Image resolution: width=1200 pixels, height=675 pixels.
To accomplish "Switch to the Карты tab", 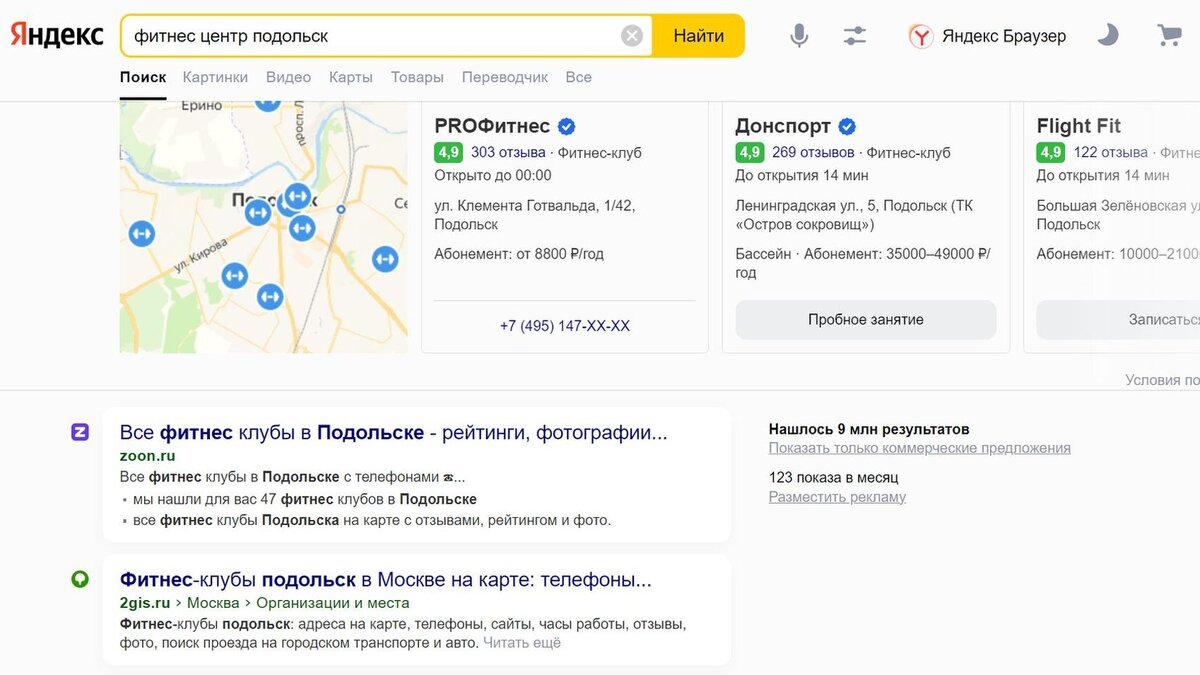I will pos(351,77).
